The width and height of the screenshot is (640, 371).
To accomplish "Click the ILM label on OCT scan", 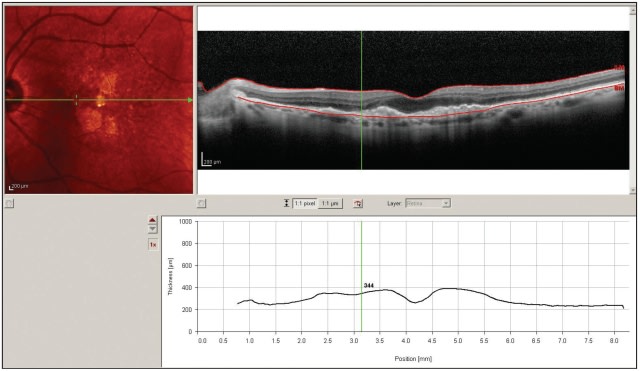I will point(619,68).
